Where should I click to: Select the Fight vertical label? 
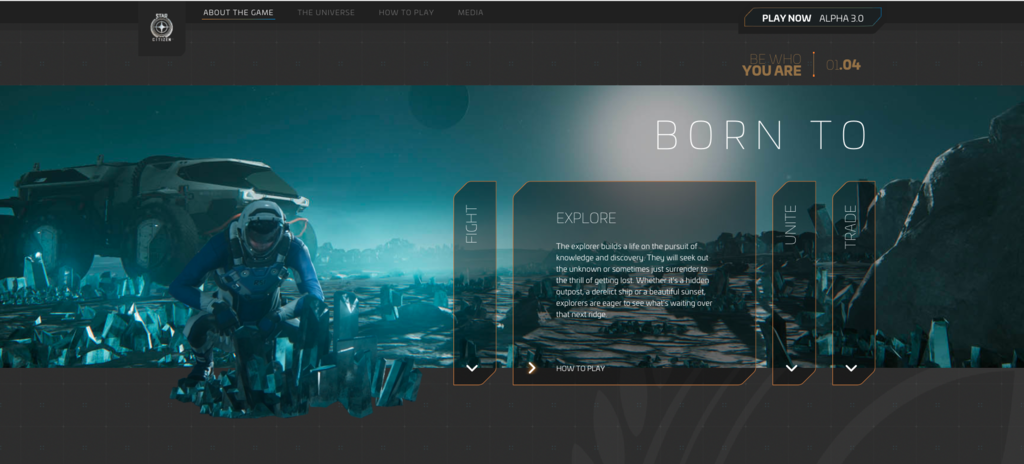coord(473,225)
